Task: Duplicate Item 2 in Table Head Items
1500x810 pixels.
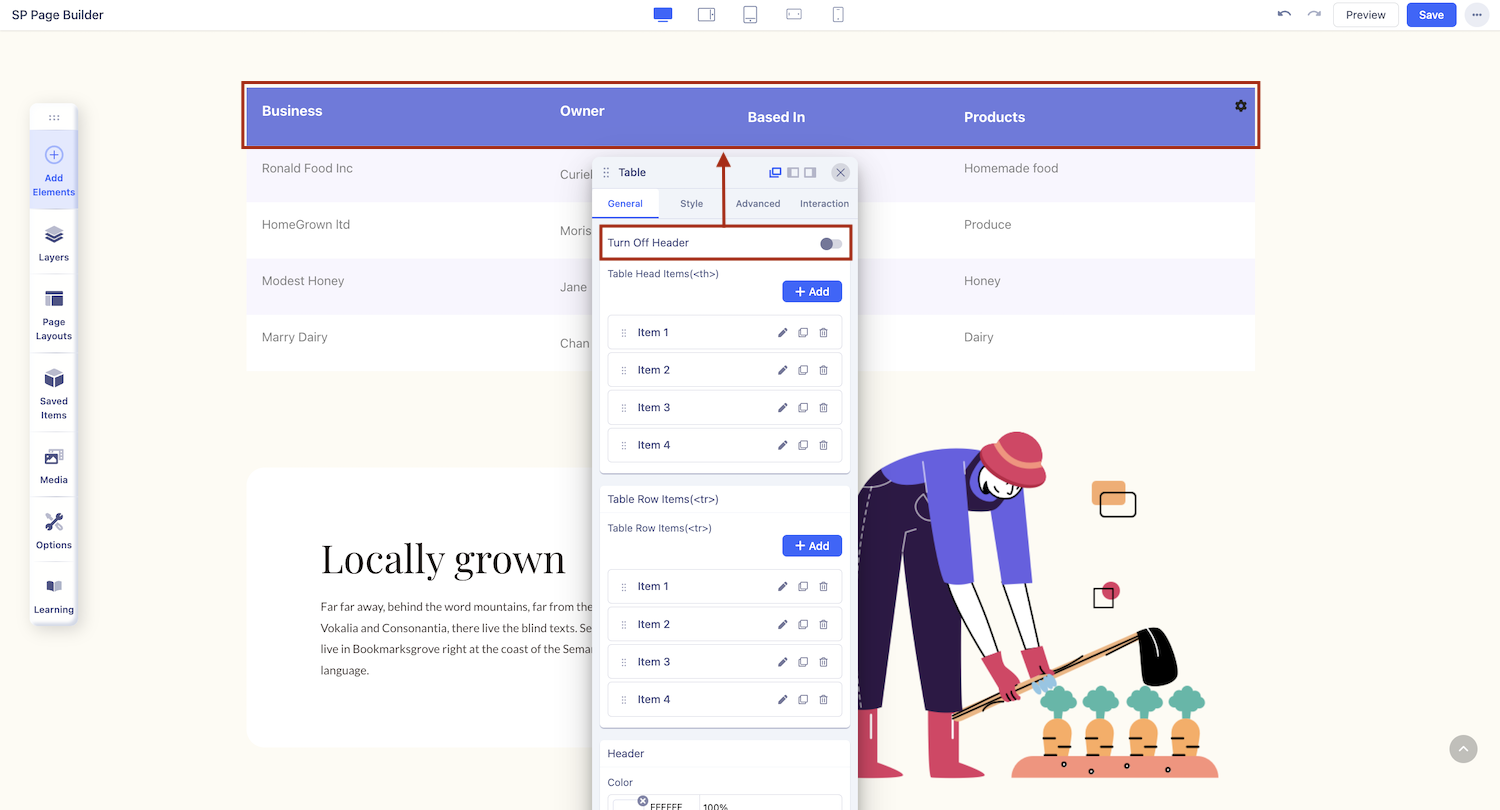Action: (803, 370)
